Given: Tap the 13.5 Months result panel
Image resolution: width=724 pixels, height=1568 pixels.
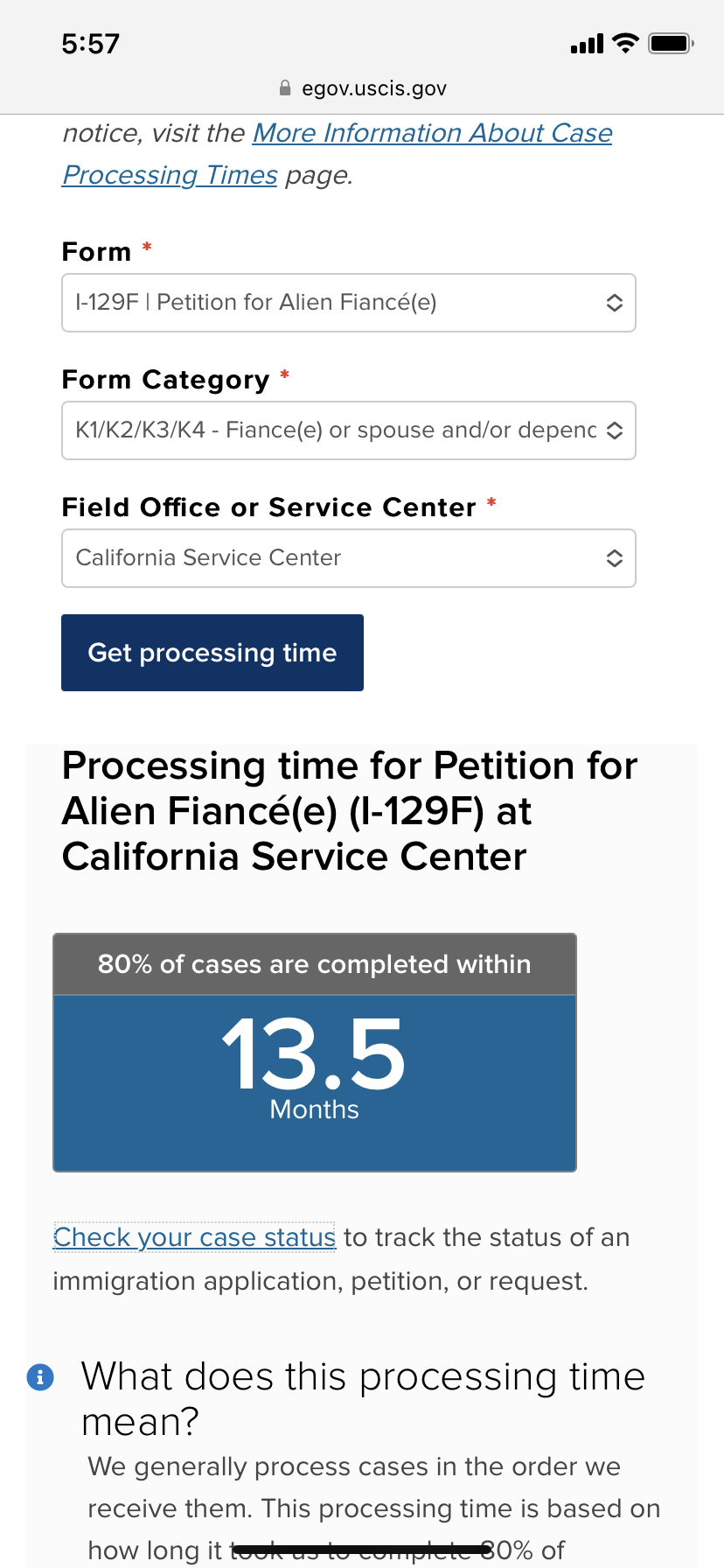Looking at the screenshot, I should point(315,1083).
